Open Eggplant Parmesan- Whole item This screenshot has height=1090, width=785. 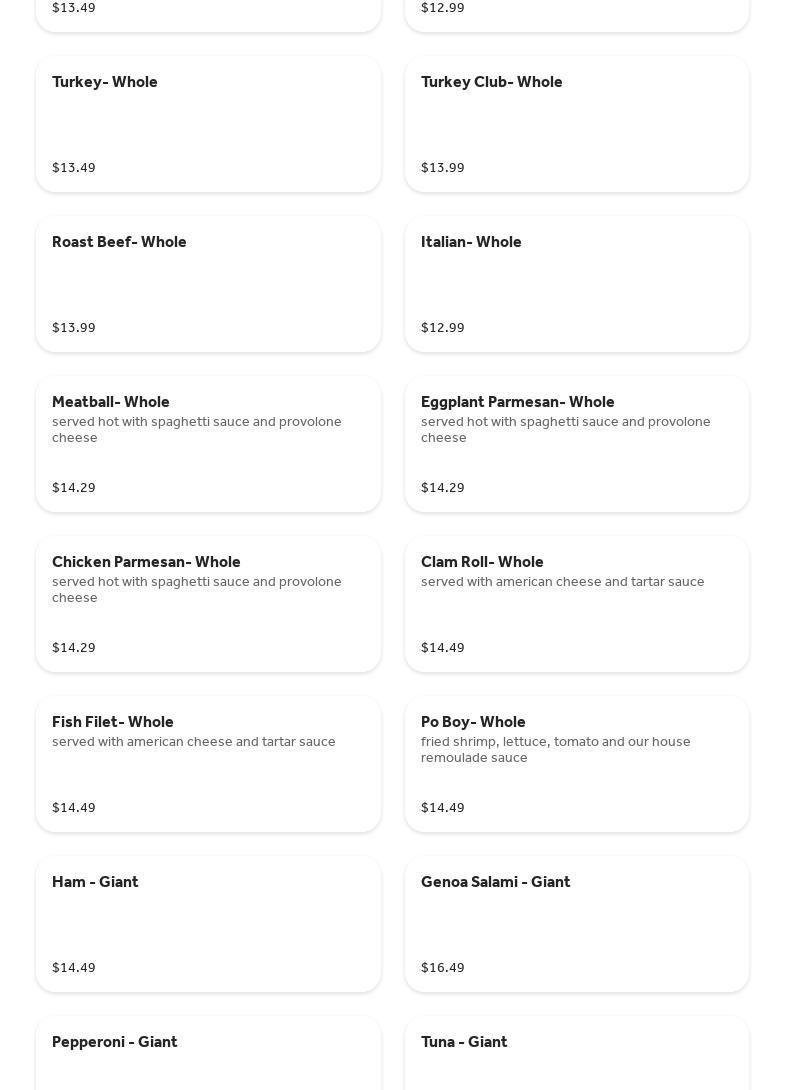pos(576,444)
